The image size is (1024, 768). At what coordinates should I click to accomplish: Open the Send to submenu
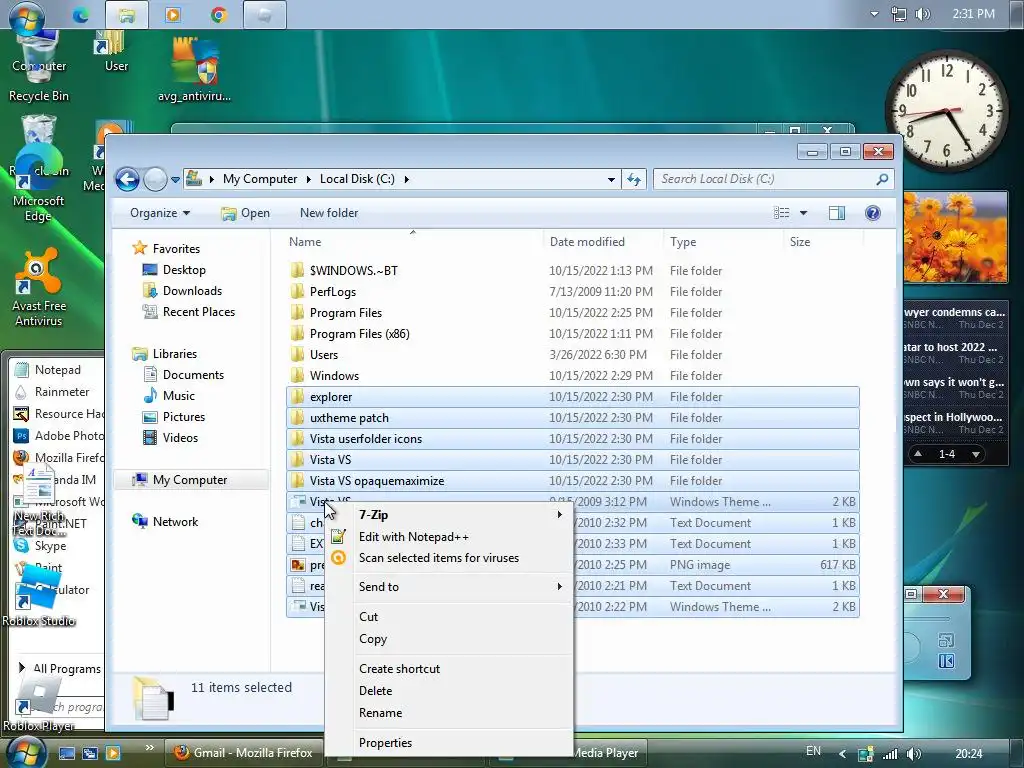point(449,586)
